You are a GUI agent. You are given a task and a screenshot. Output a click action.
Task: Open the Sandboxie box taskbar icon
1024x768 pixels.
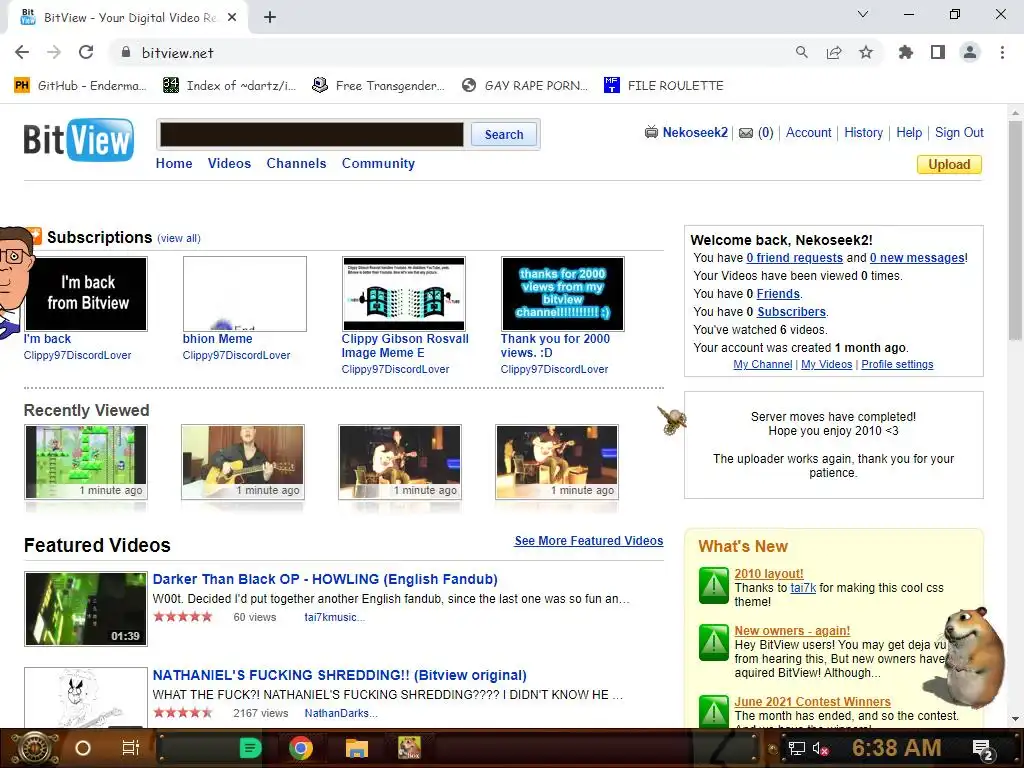410,748
